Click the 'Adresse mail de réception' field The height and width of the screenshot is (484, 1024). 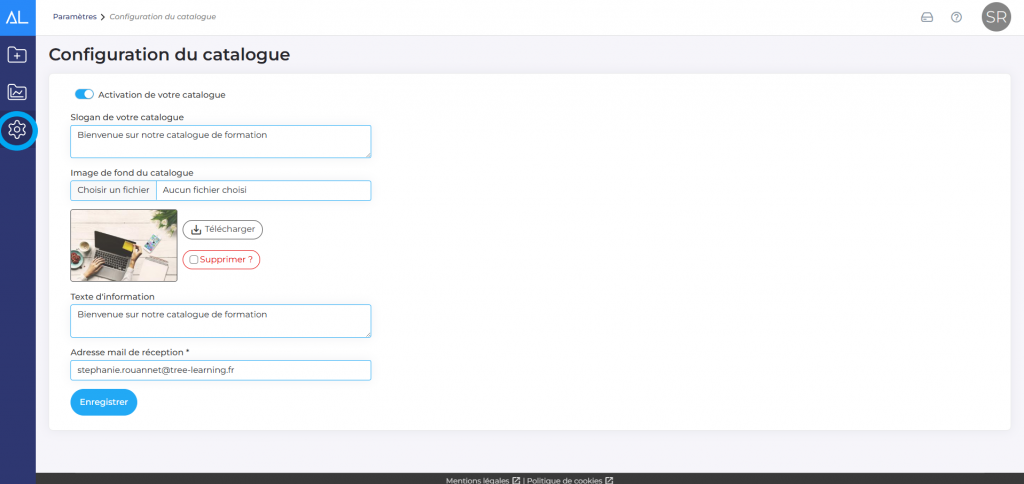pos(220,370)
